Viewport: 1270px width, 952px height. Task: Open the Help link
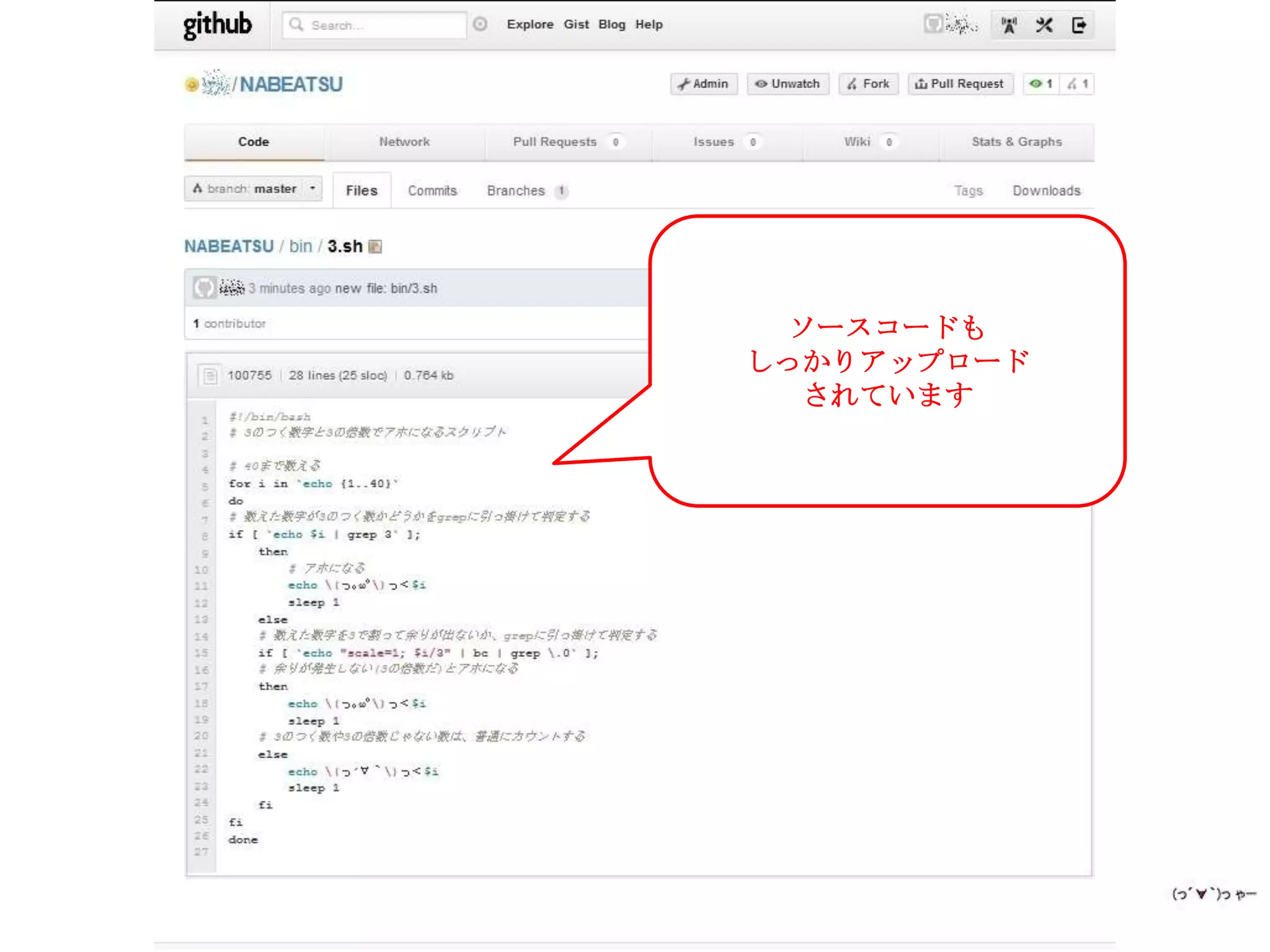click(x=649, y=24)
